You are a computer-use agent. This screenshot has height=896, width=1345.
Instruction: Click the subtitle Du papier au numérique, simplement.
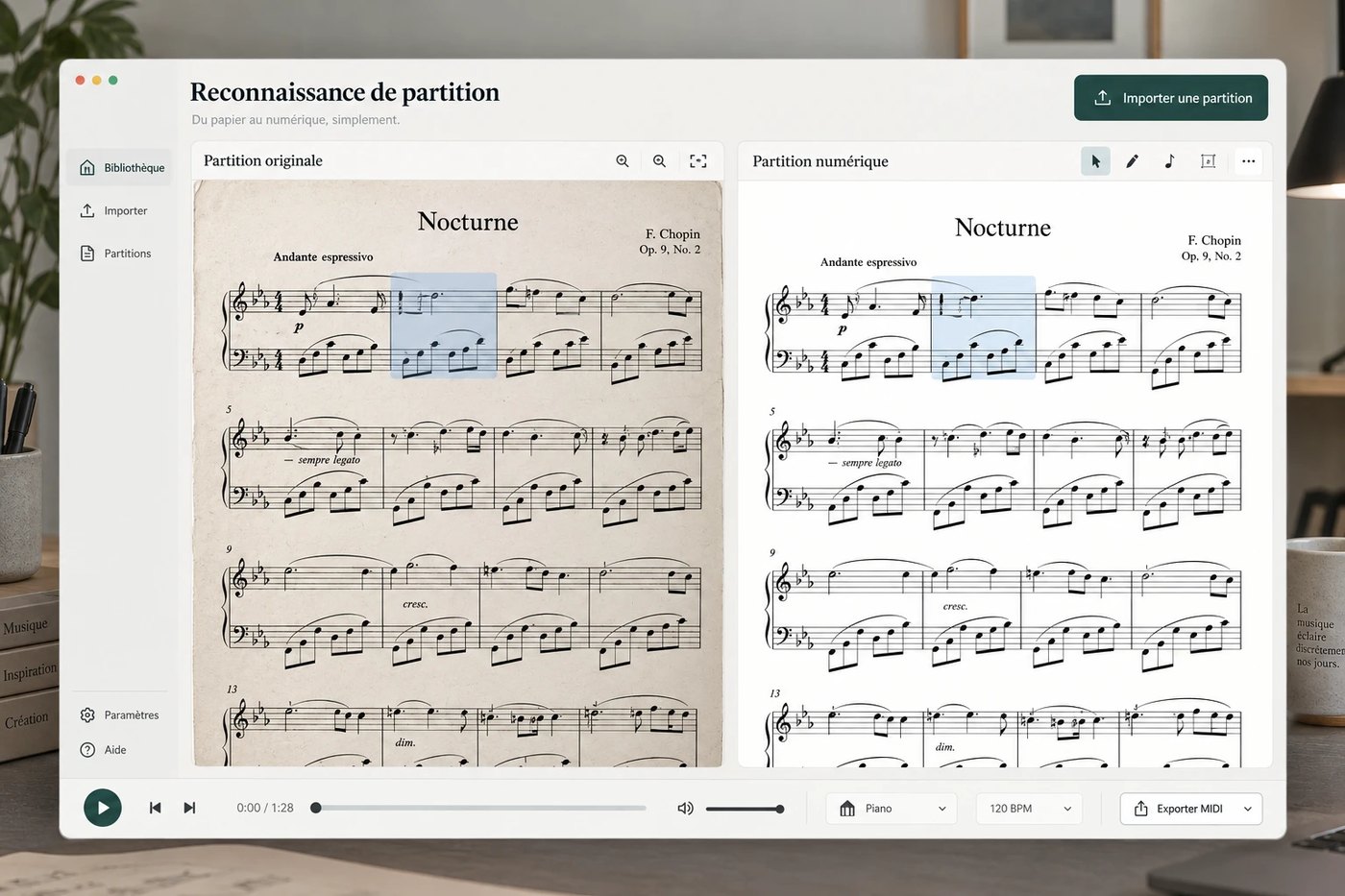[x=296, y=120]
